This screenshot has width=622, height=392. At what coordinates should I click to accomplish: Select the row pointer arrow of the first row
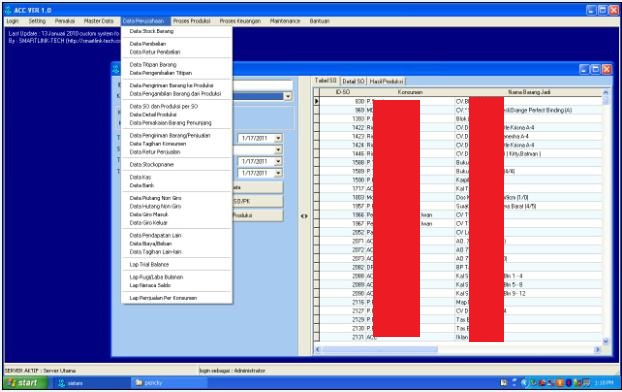[x=317, y=101]
